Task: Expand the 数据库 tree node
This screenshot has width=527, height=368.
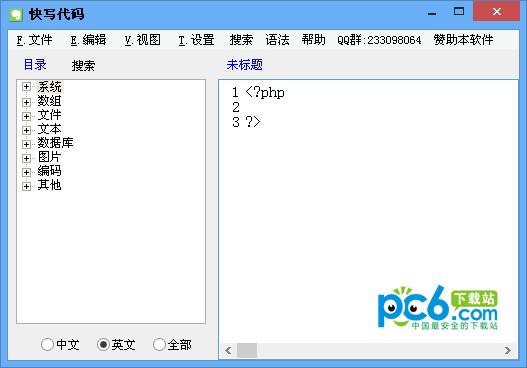Action: coord(26,144)
